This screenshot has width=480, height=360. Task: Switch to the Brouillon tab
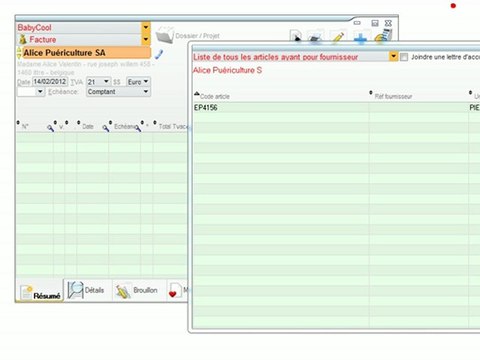point(137,290)
